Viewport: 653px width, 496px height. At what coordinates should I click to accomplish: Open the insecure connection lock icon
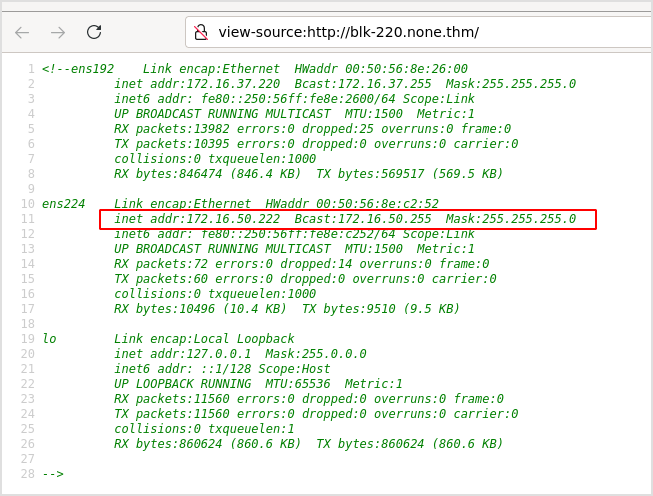coord(201,32)
